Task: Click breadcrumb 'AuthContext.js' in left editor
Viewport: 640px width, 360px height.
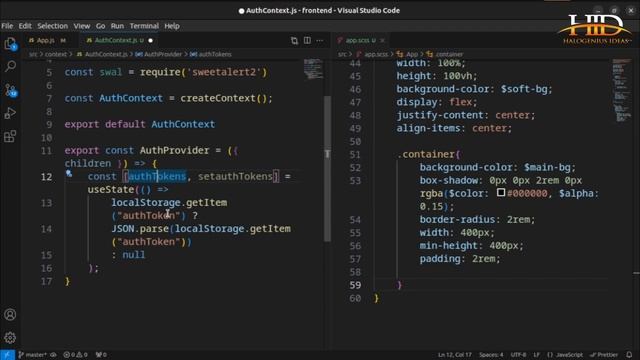Action: (106, 54)
